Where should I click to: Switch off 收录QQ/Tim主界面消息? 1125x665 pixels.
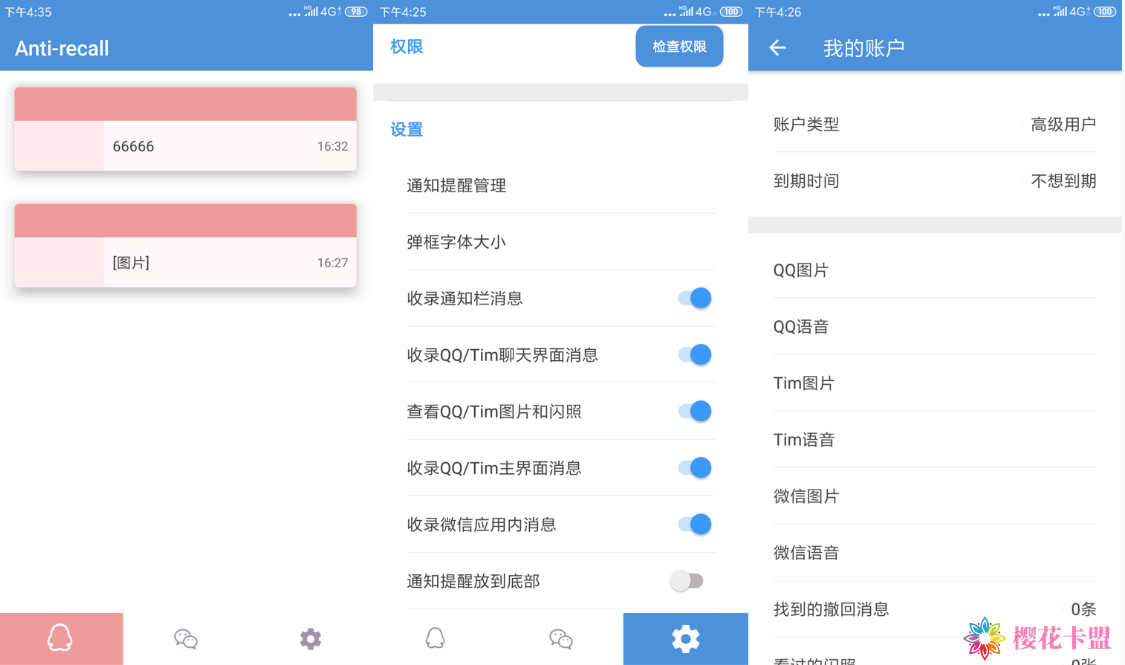click(694, 468)
